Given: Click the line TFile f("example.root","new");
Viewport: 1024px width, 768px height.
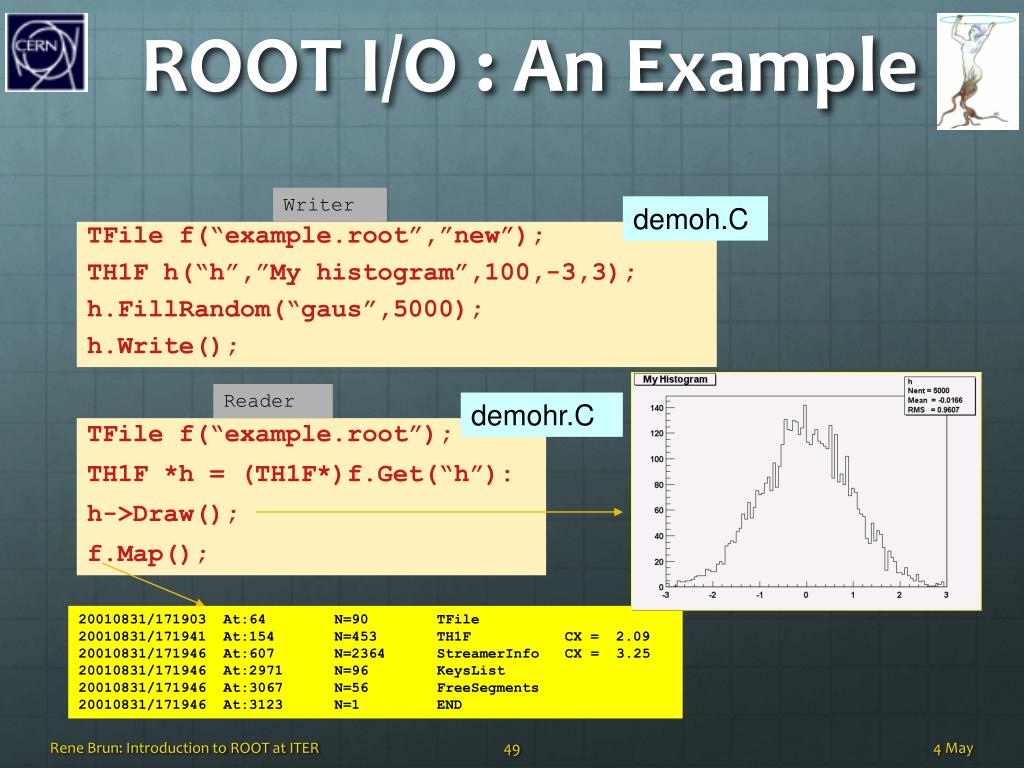Looking at the screenshot, I should (315, 236).
